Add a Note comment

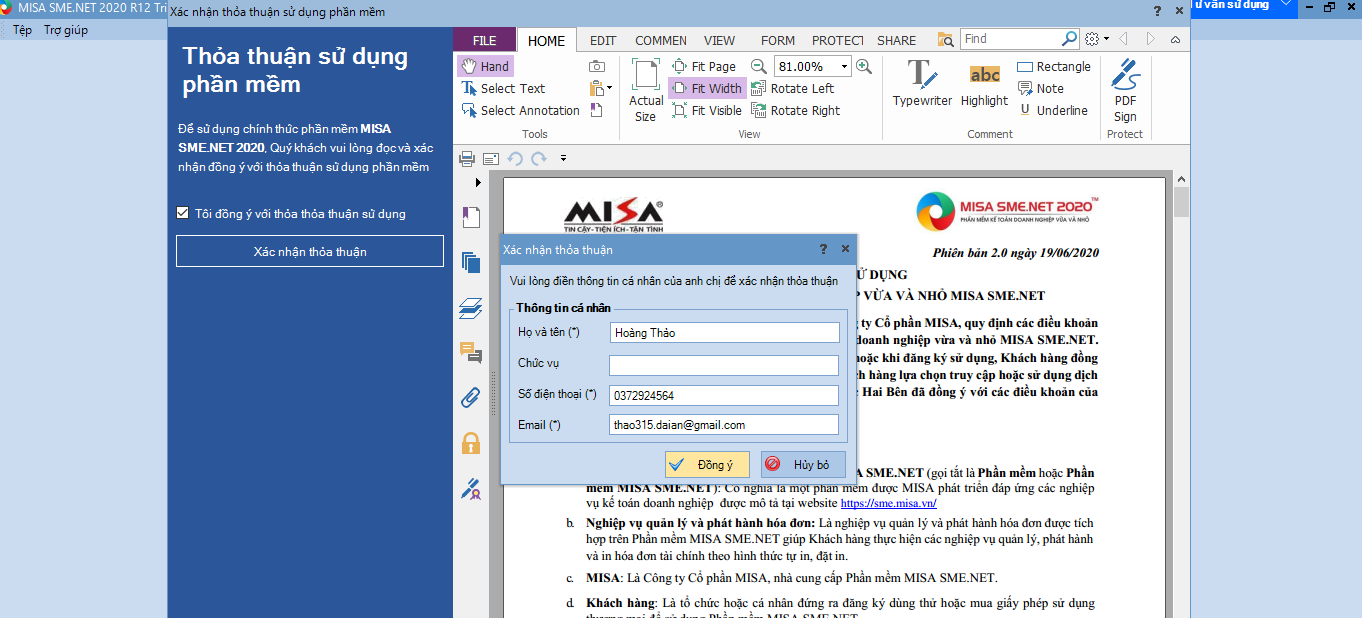point(1040,88)
